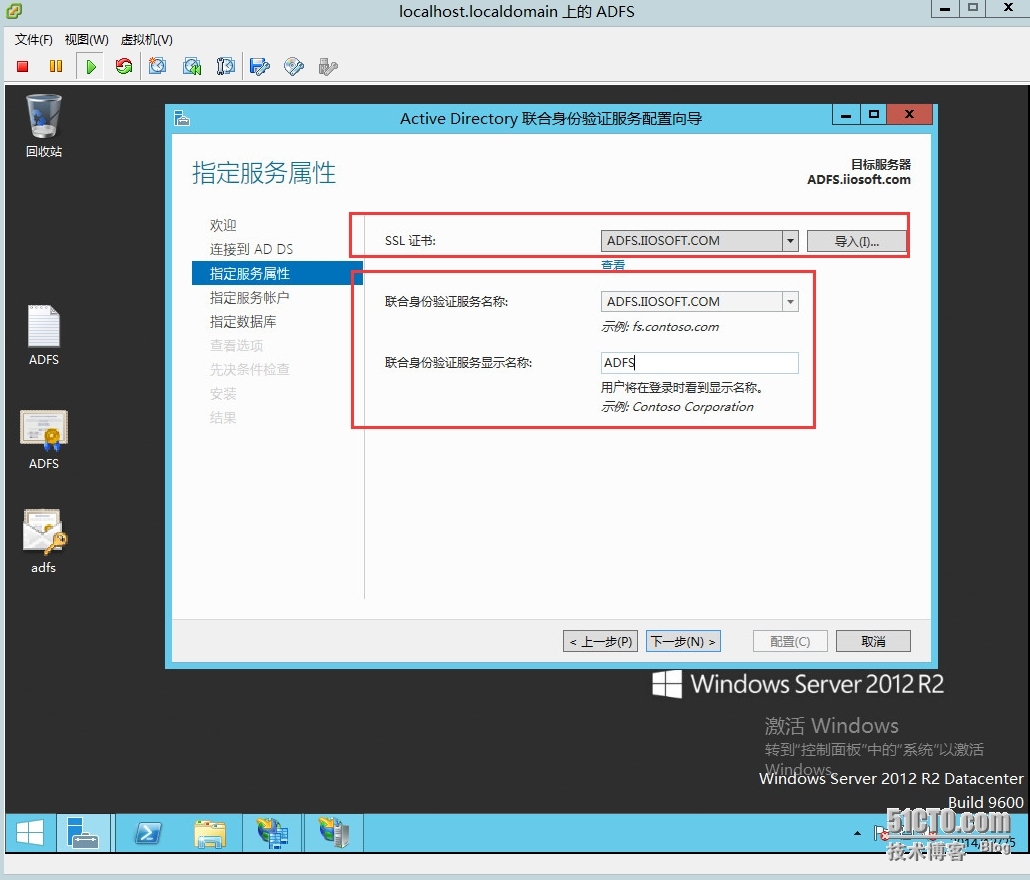Image resolution: width=1030 pixels, height=880 pixels.
Task: Select the 结果 wizard step
Action: [x=223, y=417]
